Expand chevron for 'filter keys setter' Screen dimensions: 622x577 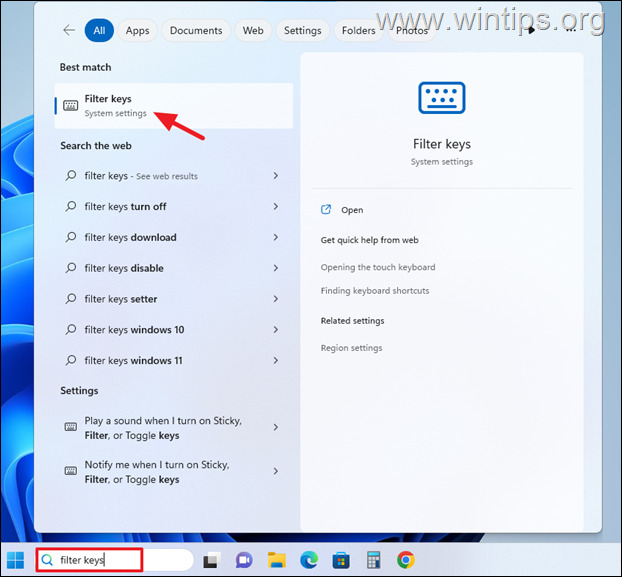click(276, 299)
